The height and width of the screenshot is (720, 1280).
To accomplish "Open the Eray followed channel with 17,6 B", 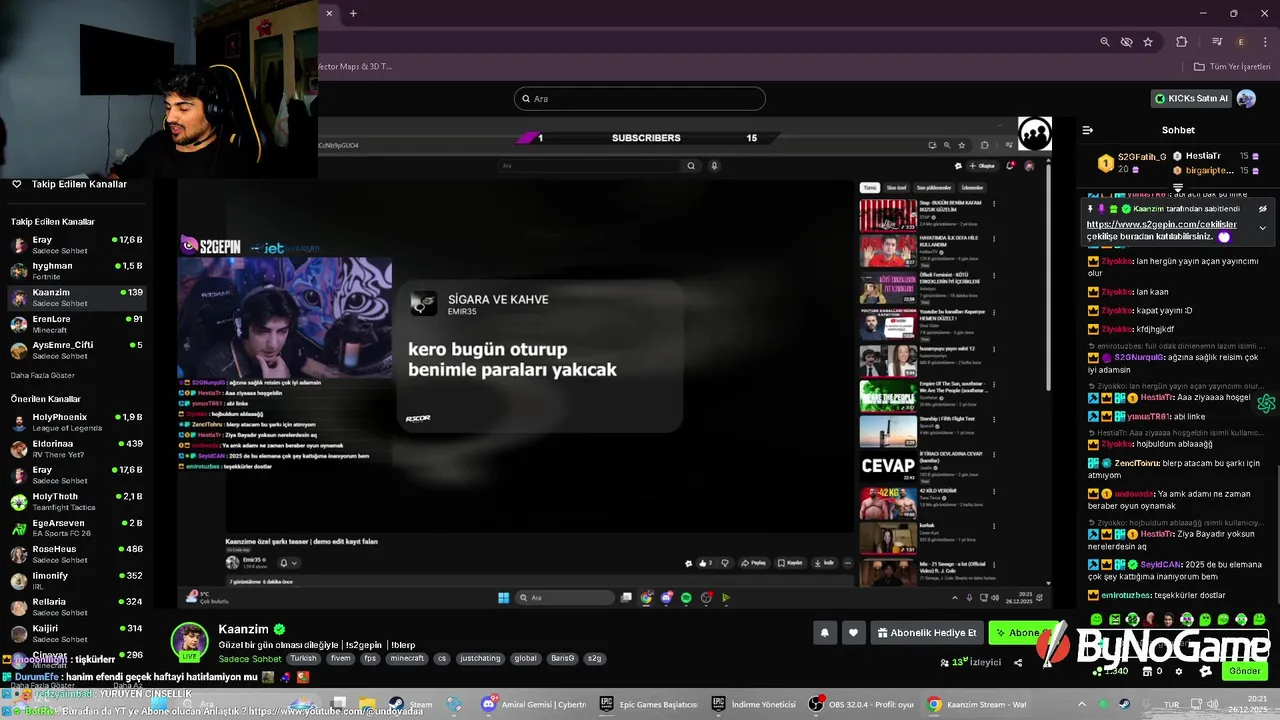I will (x=78, y=245).
